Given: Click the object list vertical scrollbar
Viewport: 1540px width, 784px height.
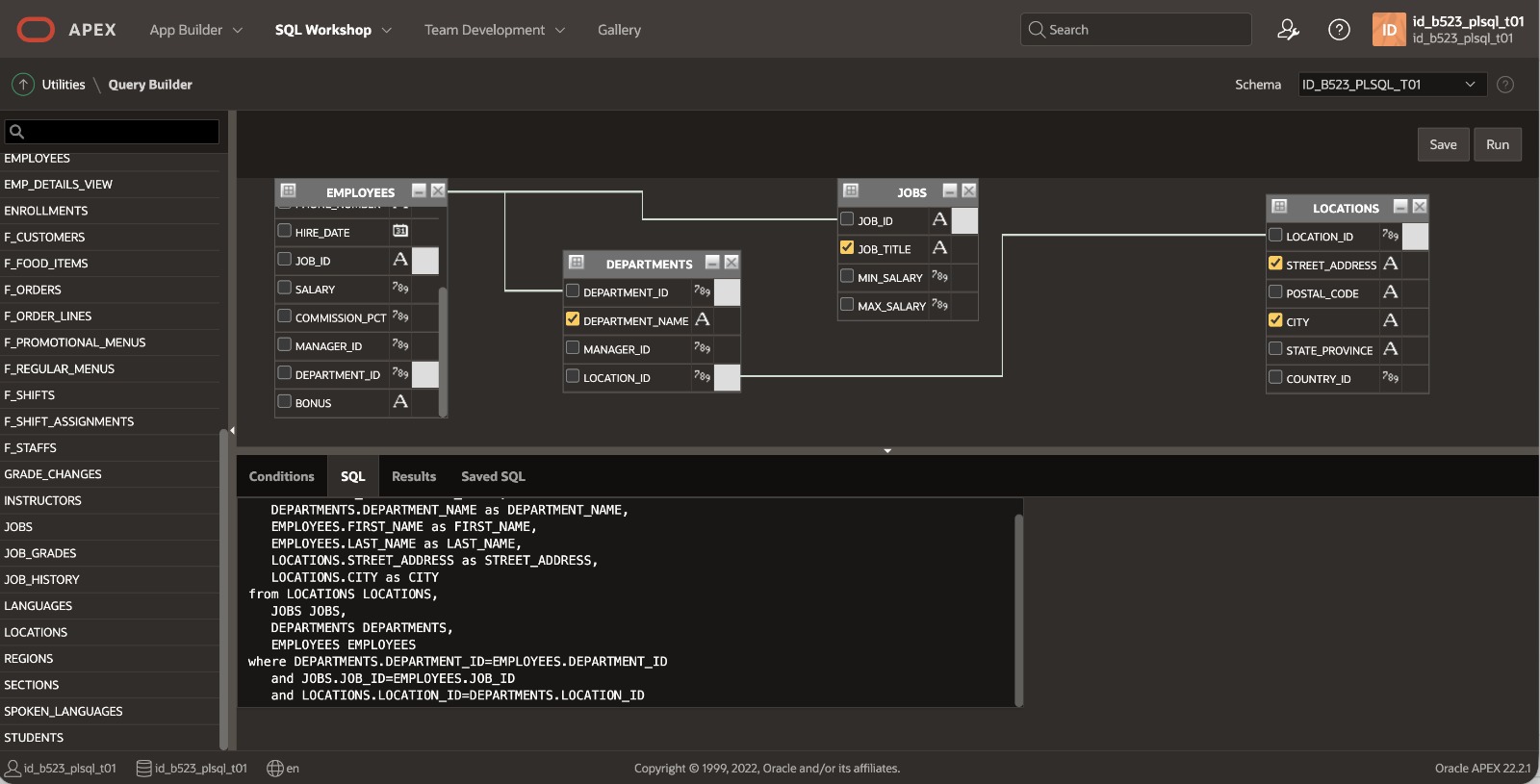Looking at the screenshot, I should [x=224, y=589].
